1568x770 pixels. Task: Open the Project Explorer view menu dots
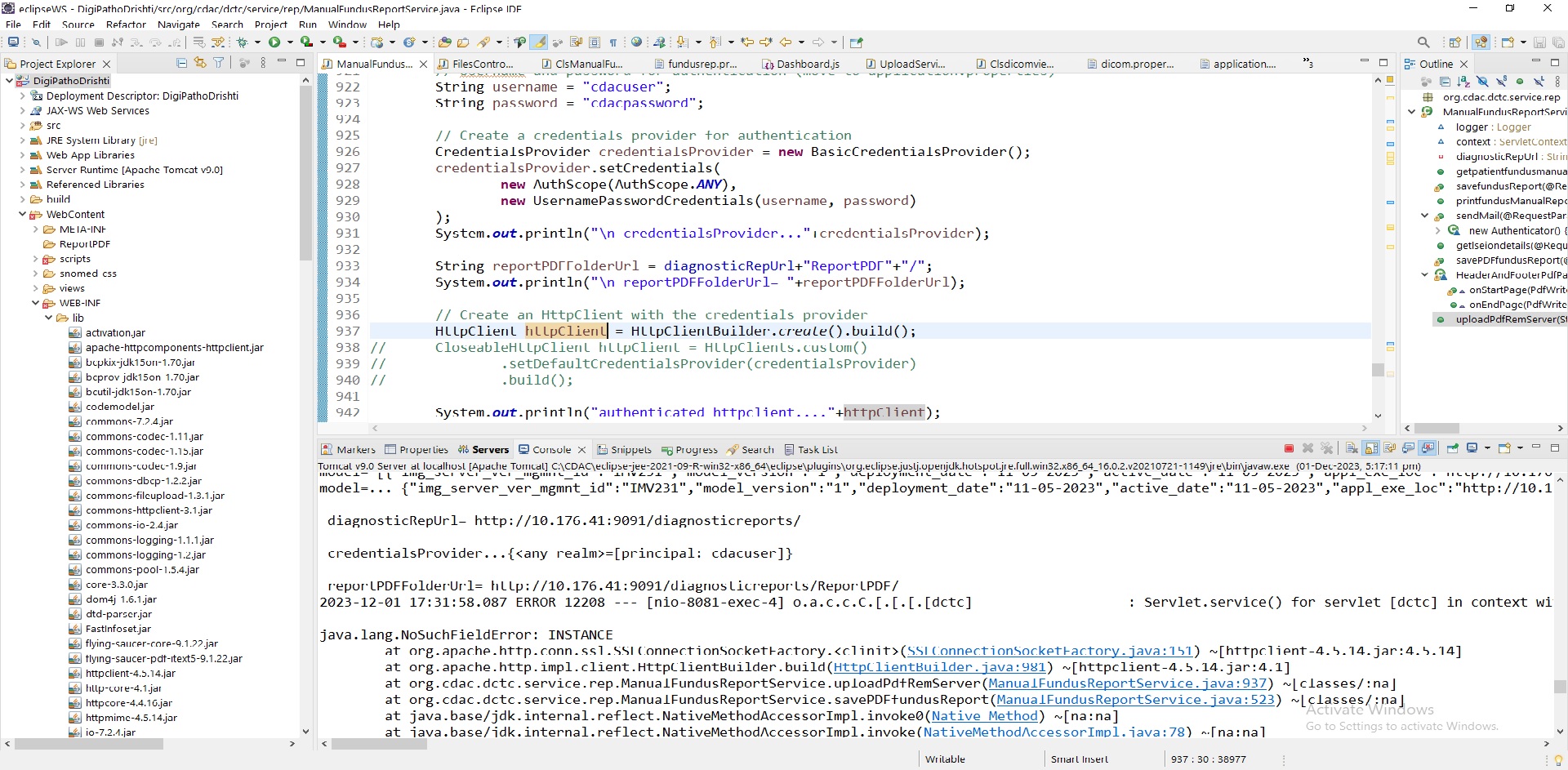[263, 63]
